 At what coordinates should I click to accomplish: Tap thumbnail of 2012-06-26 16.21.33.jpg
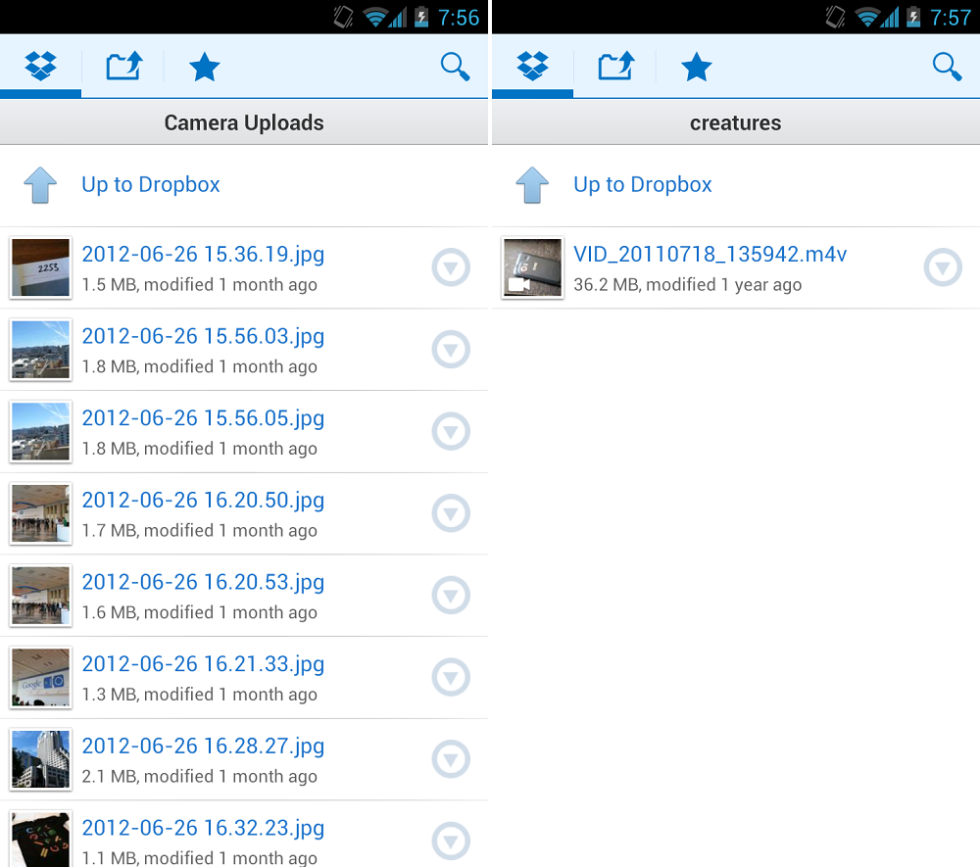pos(40,678)
